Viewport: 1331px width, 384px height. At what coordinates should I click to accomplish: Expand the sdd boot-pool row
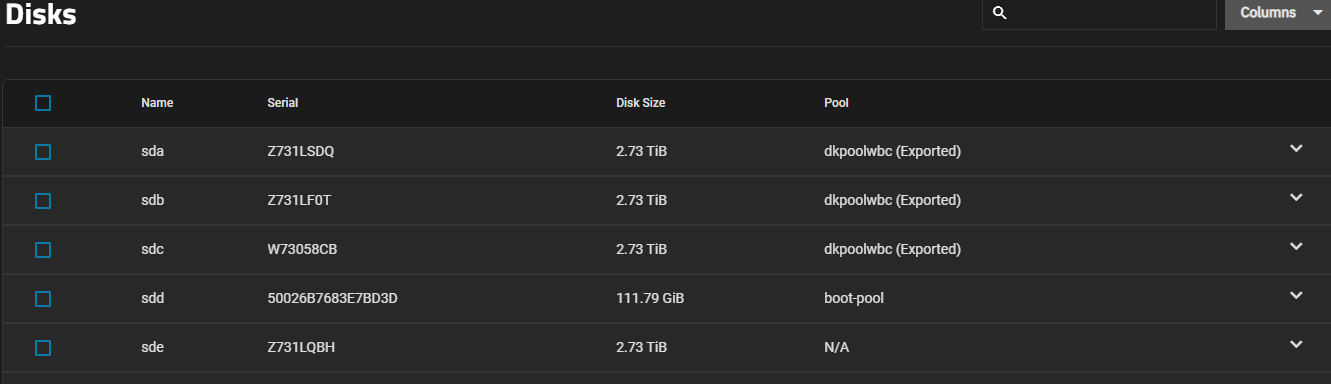[x=1296, y=296]
